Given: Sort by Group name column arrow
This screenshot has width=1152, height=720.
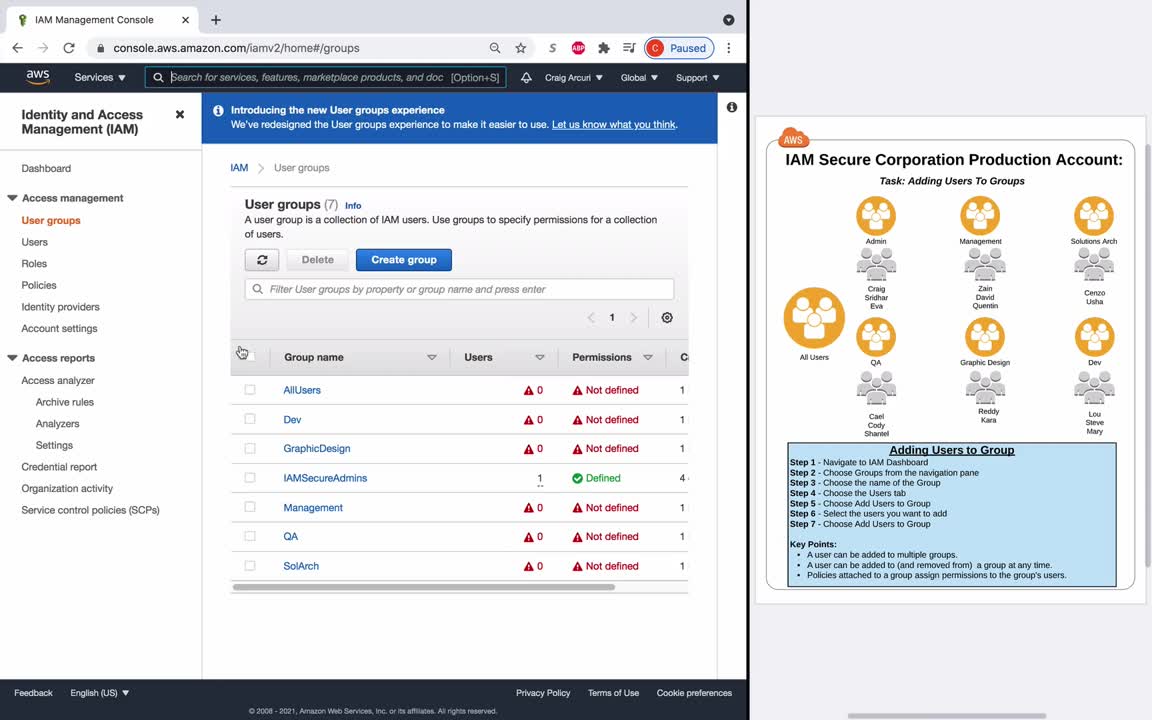Looking at the screenshot, I should pos(432,357).
